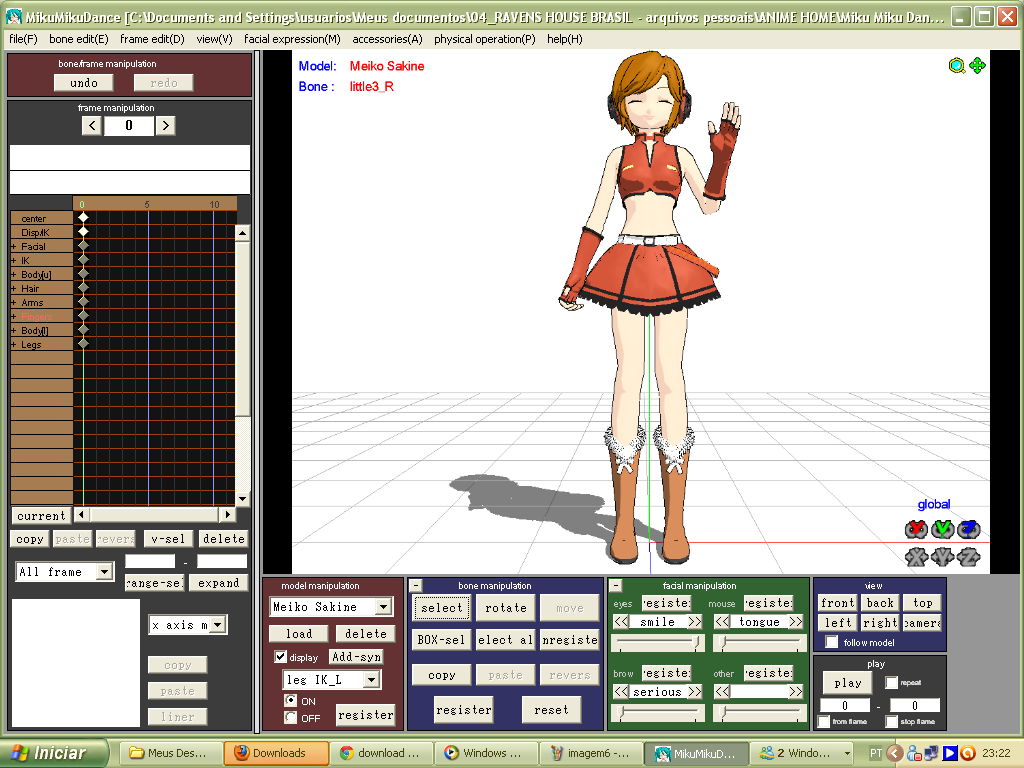The height and width of the screenshot is (768, 1024).
Task: Click the grey X move axis icon
Action: pos(916,557)
